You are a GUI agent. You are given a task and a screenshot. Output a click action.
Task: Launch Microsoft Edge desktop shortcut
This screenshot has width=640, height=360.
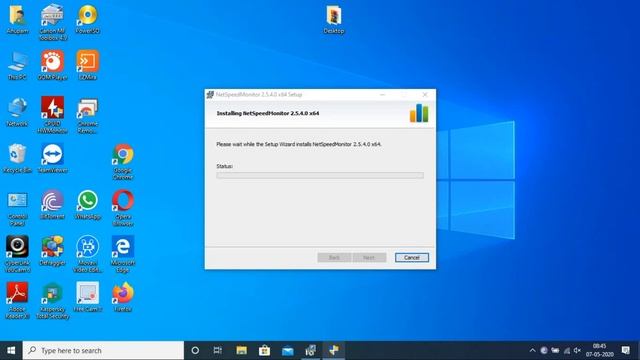pos(123,254)
